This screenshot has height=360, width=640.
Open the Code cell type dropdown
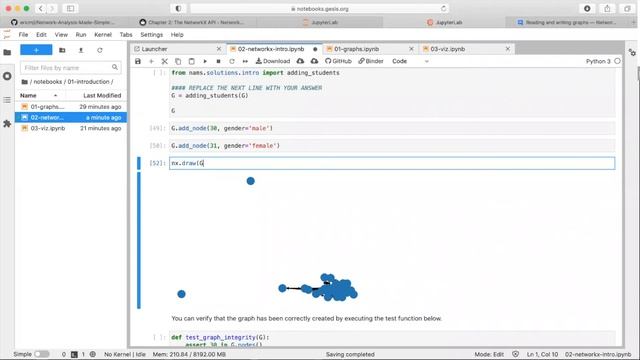tap(410, 61)
